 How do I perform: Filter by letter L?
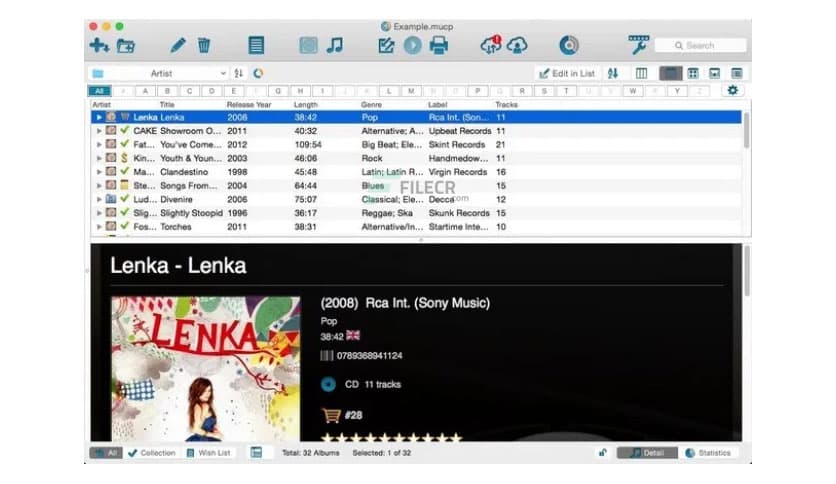[389, 91]
